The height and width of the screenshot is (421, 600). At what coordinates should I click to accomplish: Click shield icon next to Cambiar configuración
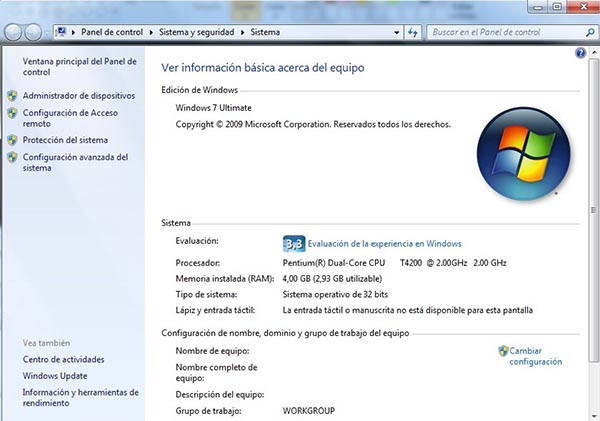coord(503,351)
